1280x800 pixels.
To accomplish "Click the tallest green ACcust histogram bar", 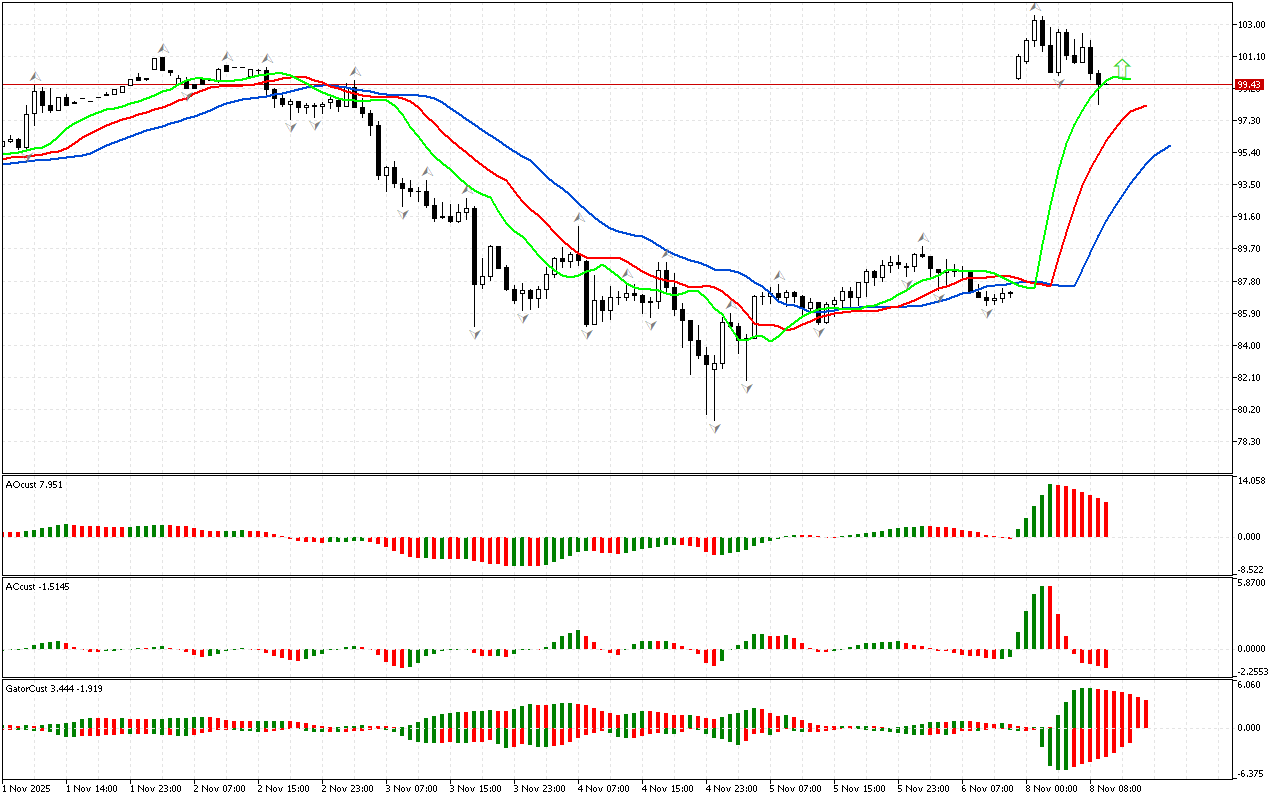I will pos(1042,617).
